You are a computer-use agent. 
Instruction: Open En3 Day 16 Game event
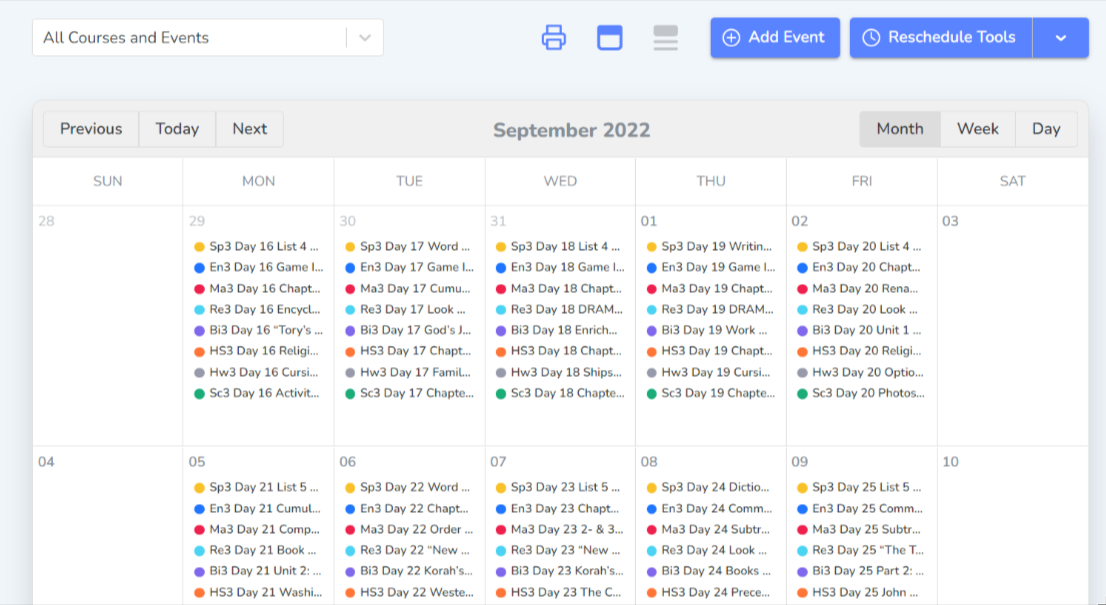(257, 267)
